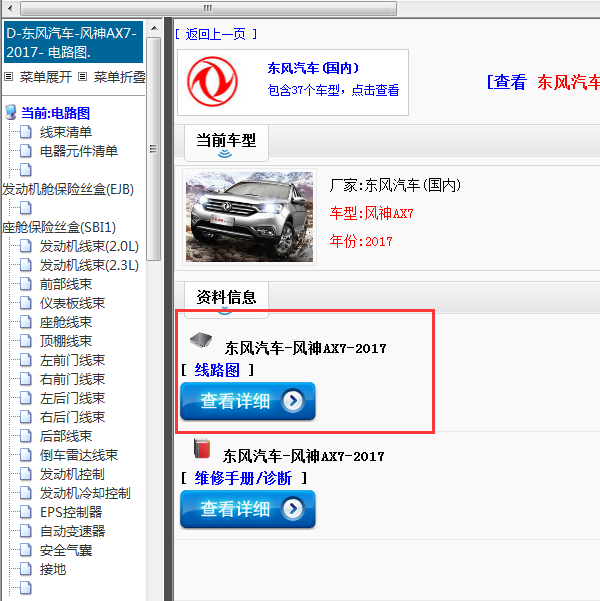600x601 pixels.
Task: Click the red book icon for 维修手册
Action: click(202, 448)
